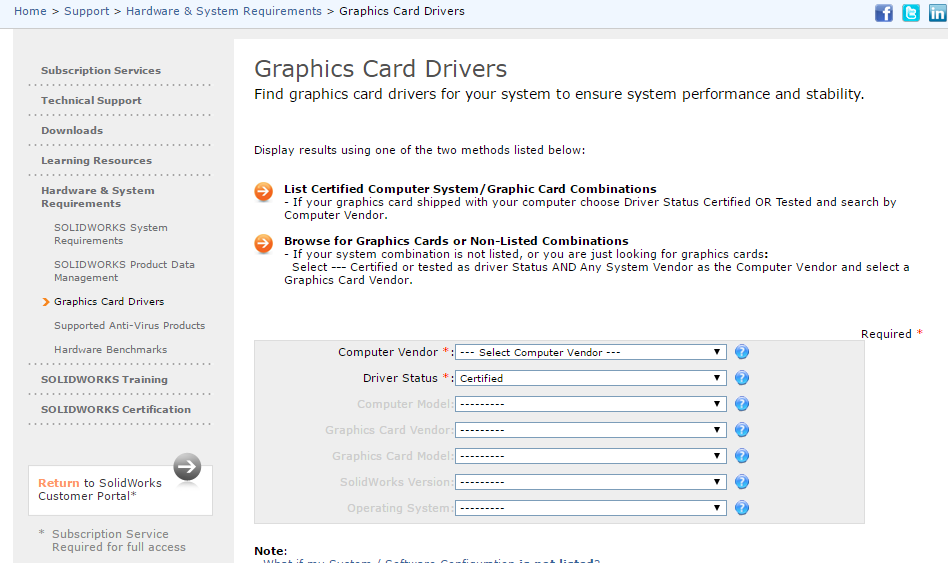This screenshot has height=563, width=948.
Task: Click Hardware & System Requirements breadcrumb
Action: click(x=224, y=11)
